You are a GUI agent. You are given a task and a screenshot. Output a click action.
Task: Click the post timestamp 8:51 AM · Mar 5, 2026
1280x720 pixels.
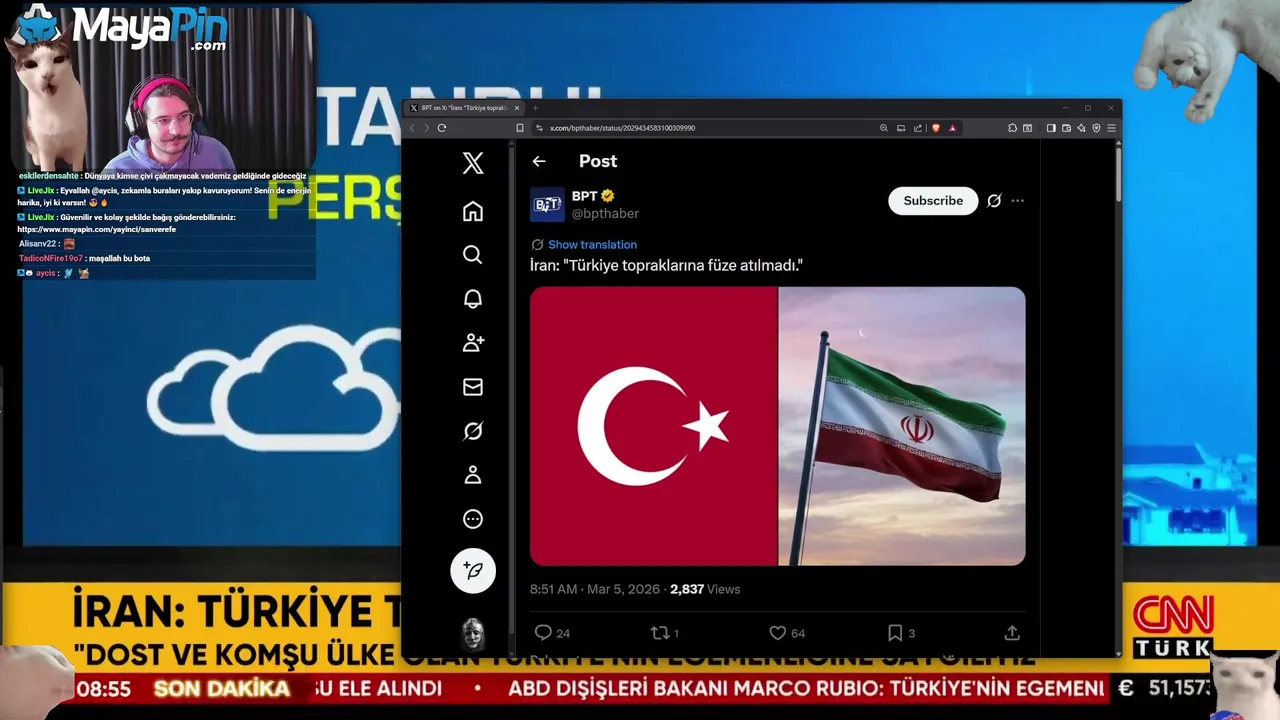pyautogui.click(x=594, y=590)
